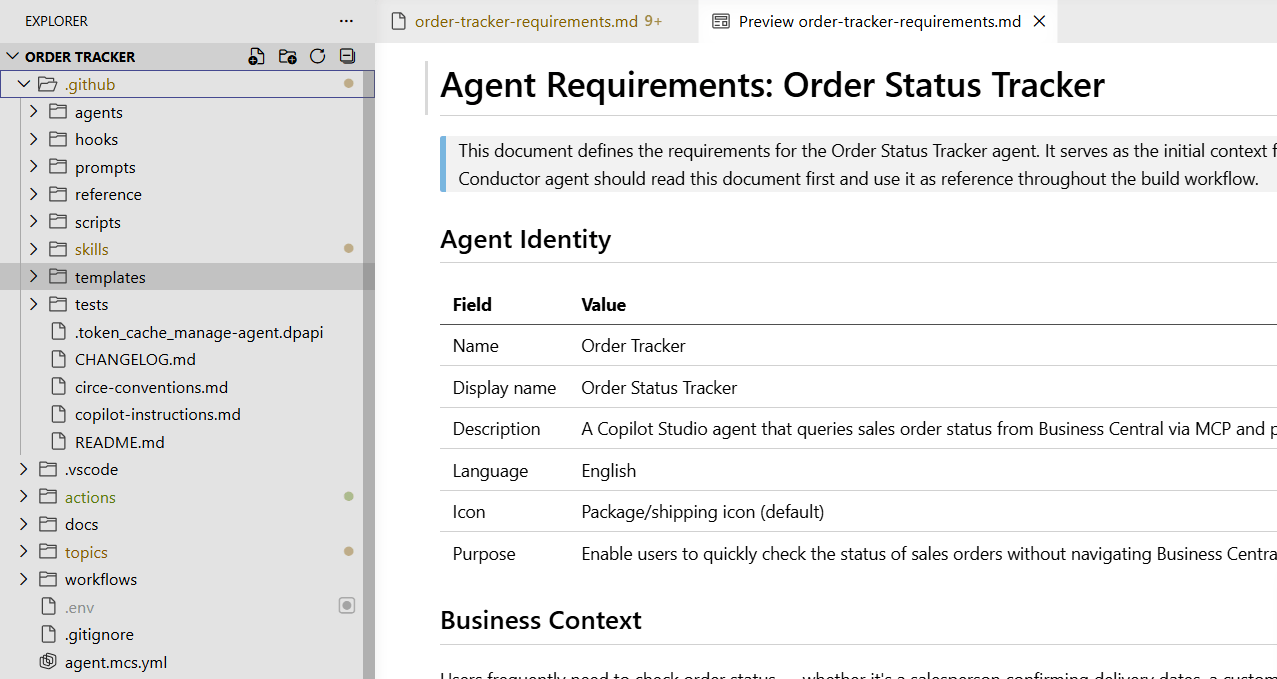This screenshot has width=1277, height=679.
Task: Collapse the .github folder
Action: click(25, 84)
